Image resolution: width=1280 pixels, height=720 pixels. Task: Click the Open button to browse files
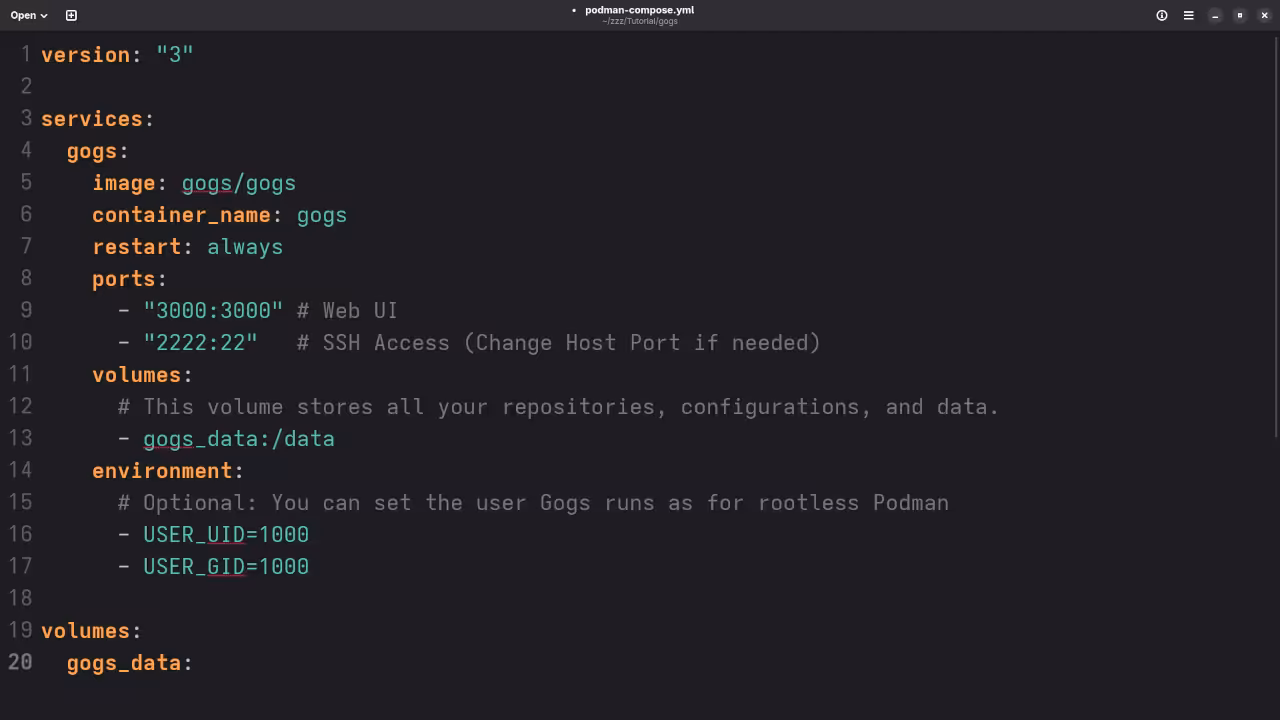pos(22,15)
